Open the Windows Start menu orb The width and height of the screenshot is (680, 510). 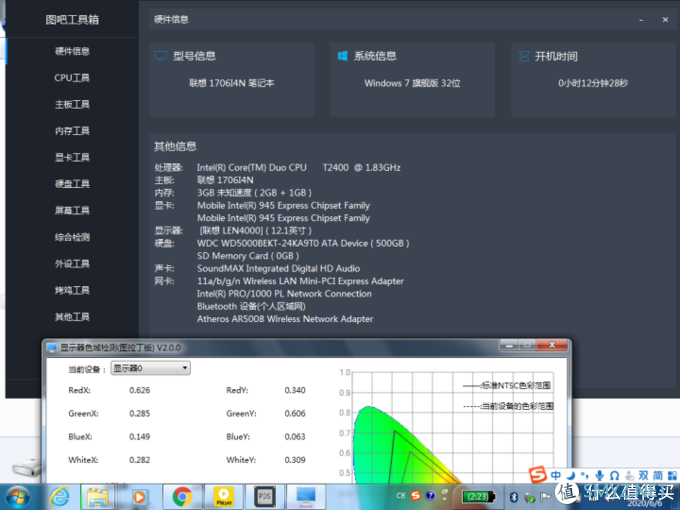[x=18, y=497]
